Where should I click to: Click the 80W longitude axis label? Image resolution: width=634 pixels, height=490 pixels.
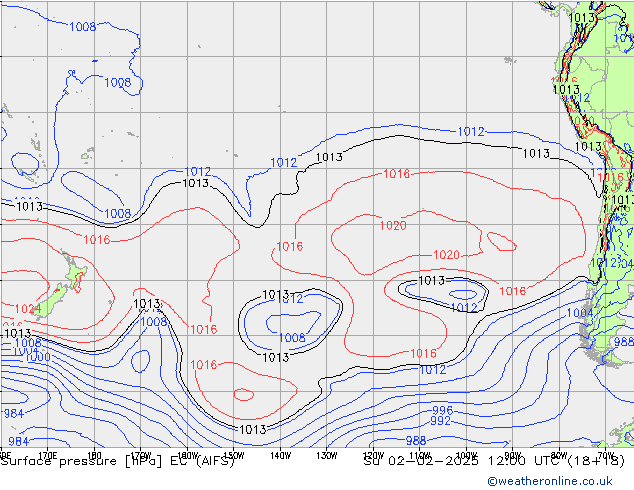559,455
